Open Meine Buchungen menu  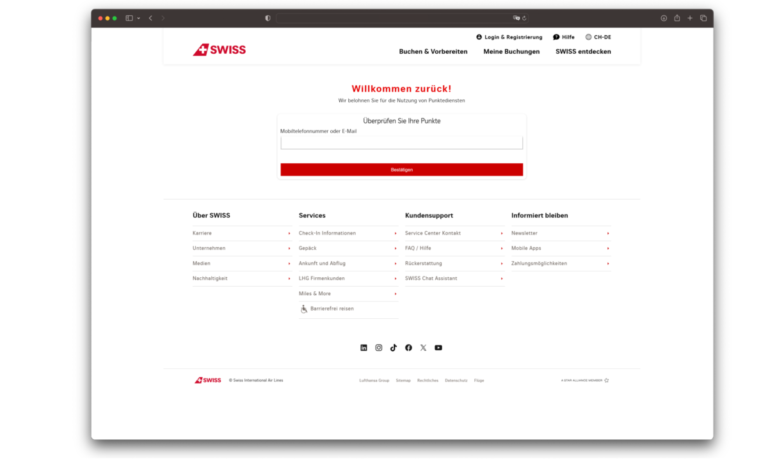[x=511, y=51]
